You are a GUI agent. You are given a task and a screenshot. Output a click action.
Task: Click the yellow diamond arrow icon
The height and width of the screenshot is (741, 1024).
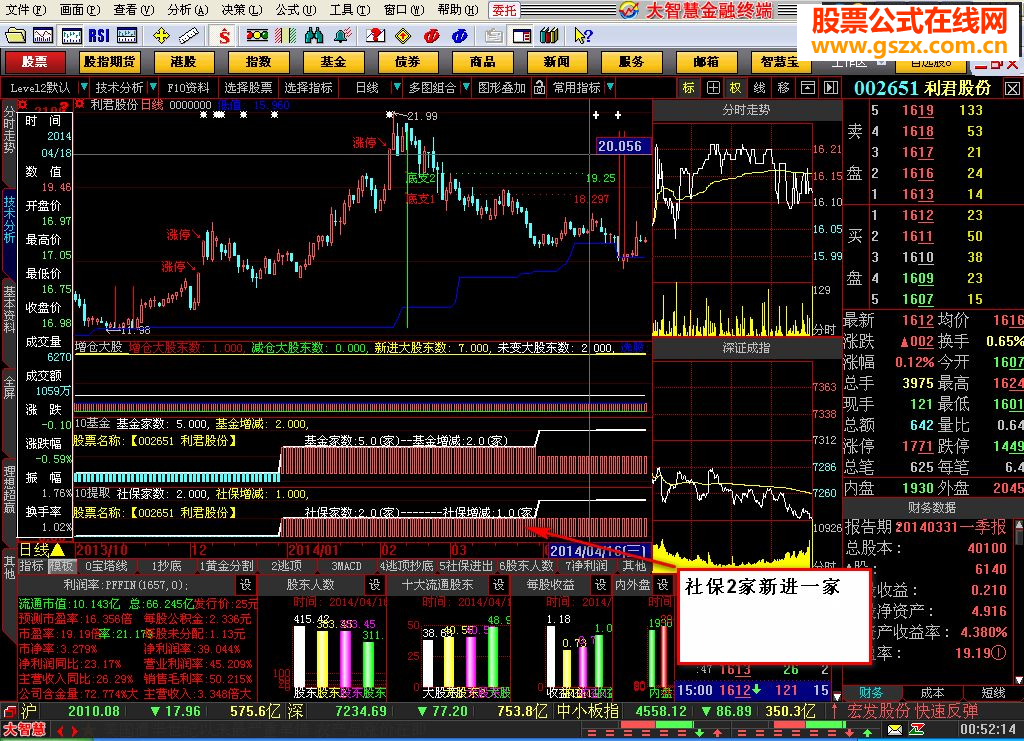pyautogui.click(x=403, y=35)
